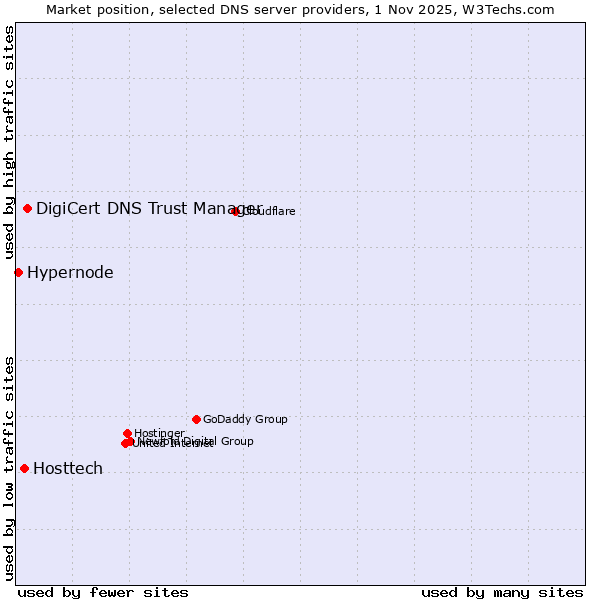This screenshot has width=600, height=600.
Task: Click the GoDaddy Group text label
Action: point(245,419)
